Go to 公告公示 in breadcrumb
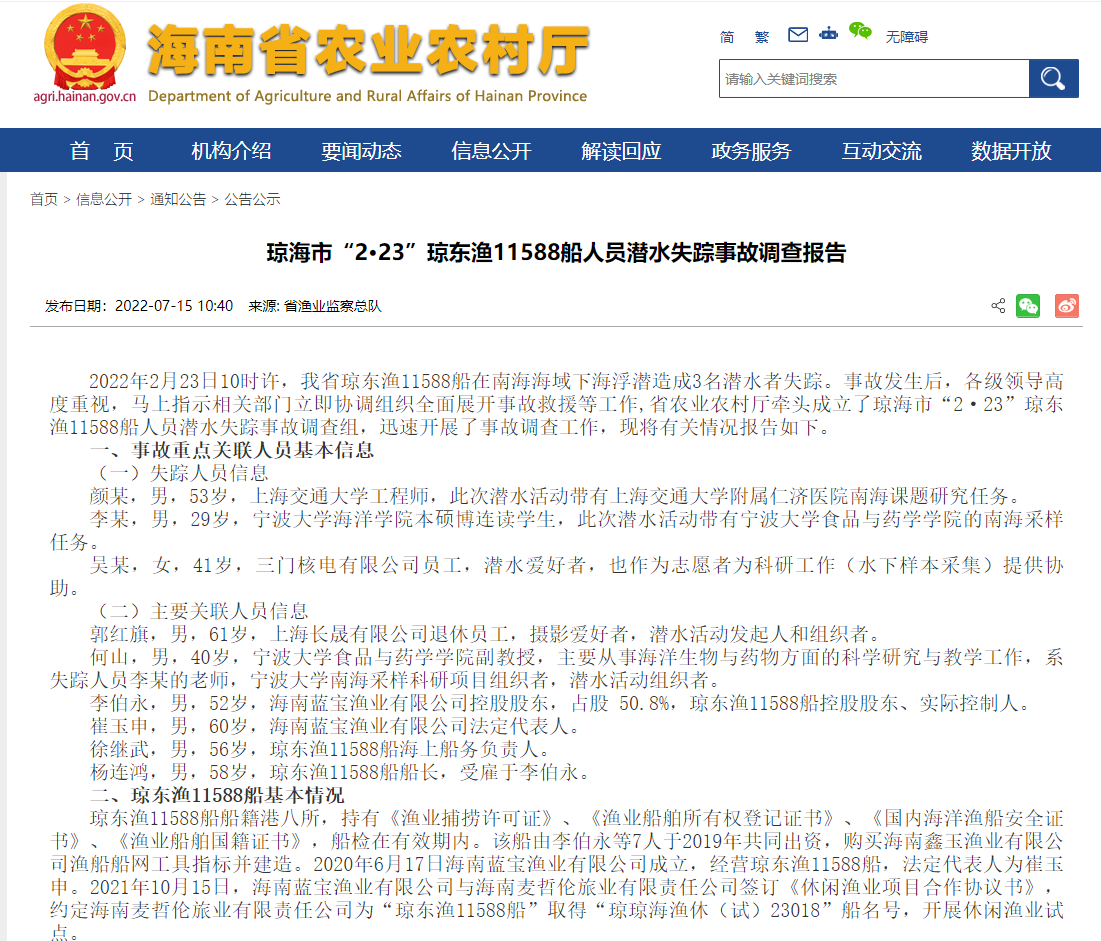 click(252, 199)
